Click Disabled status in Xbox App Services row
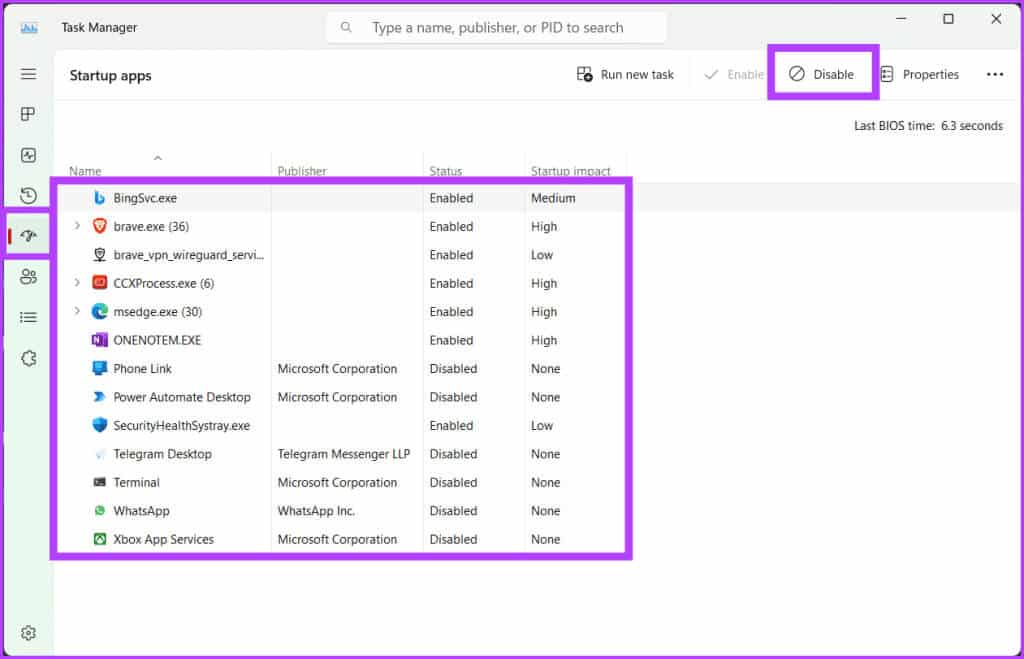 [453, 539]
